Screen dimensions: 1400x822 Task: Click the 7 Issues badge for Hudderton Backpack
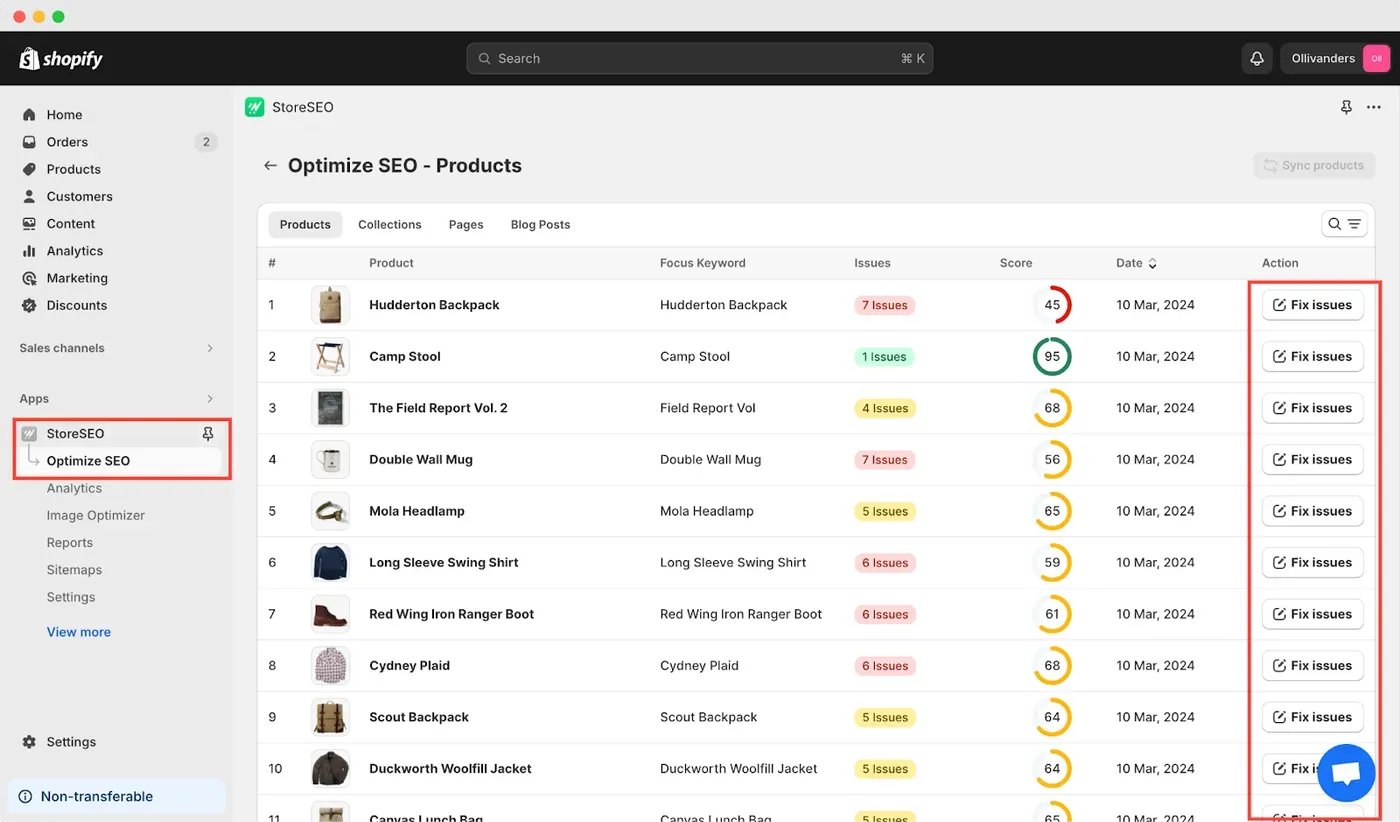(885, 305)
